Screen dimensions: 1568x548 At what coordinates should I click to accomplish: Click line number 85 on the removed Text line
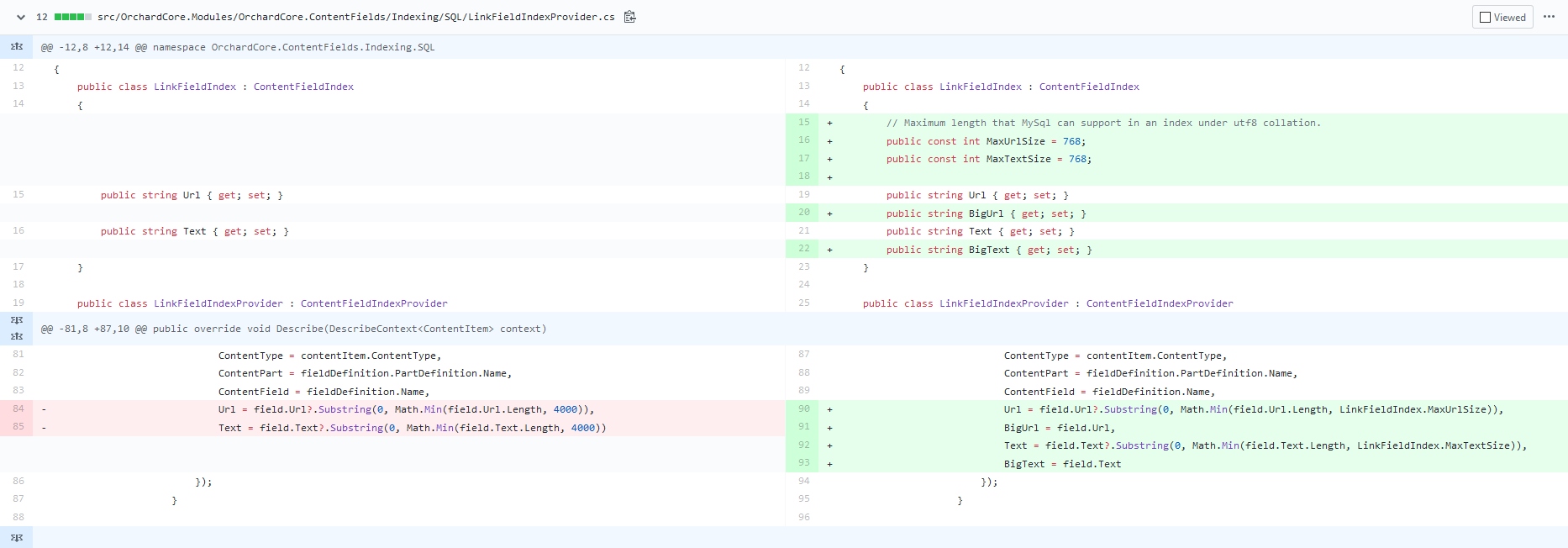click(18, 427)
